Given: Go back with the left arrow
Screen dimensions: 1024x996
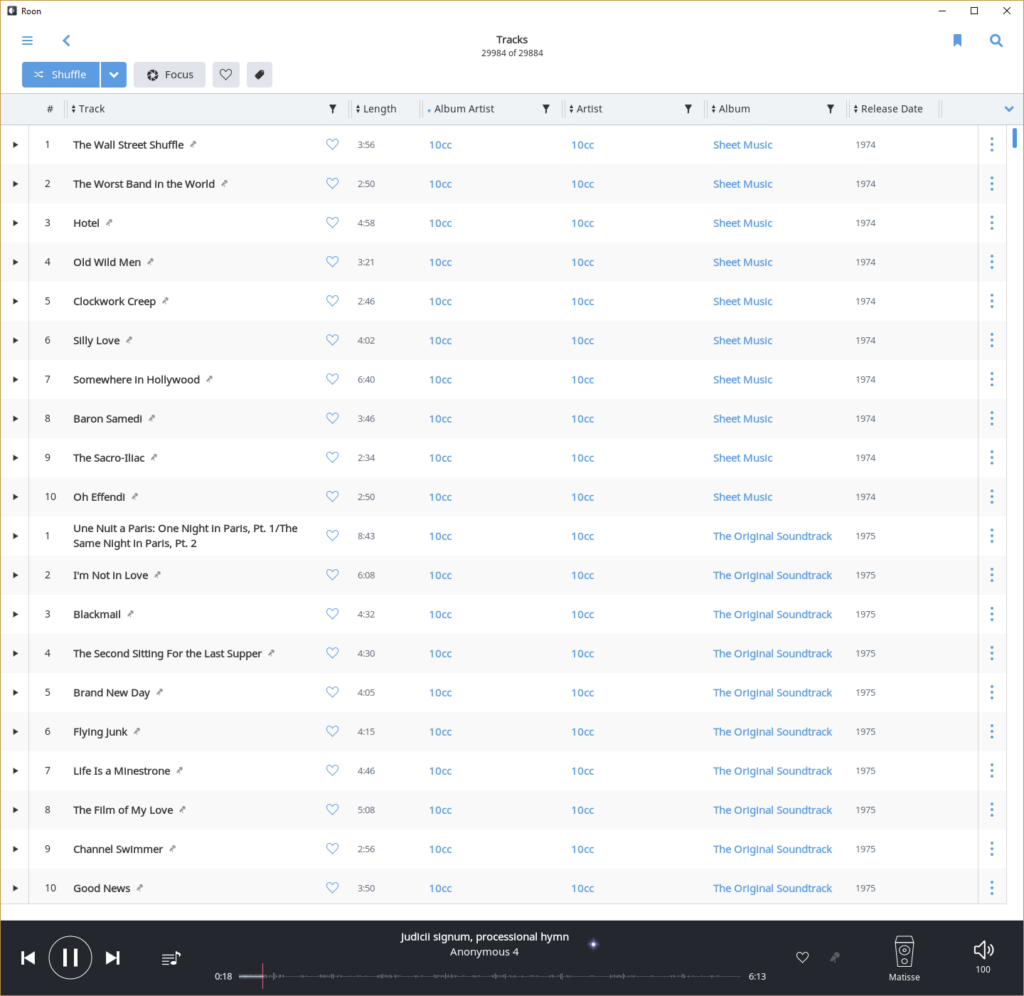Looking at the screenshot, I should (66, 40).
